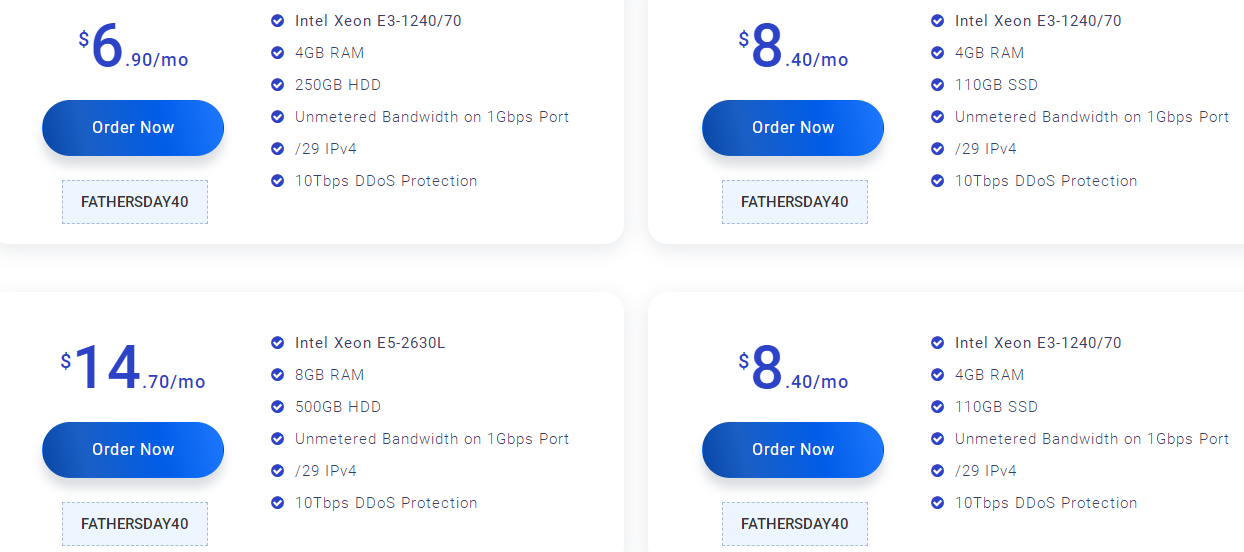Click the FATHERSDAY40 coupon box under $14.70 plan
Image resolution: width=1244 pixels, height=552 pixels.
click(x=135, y=524)
